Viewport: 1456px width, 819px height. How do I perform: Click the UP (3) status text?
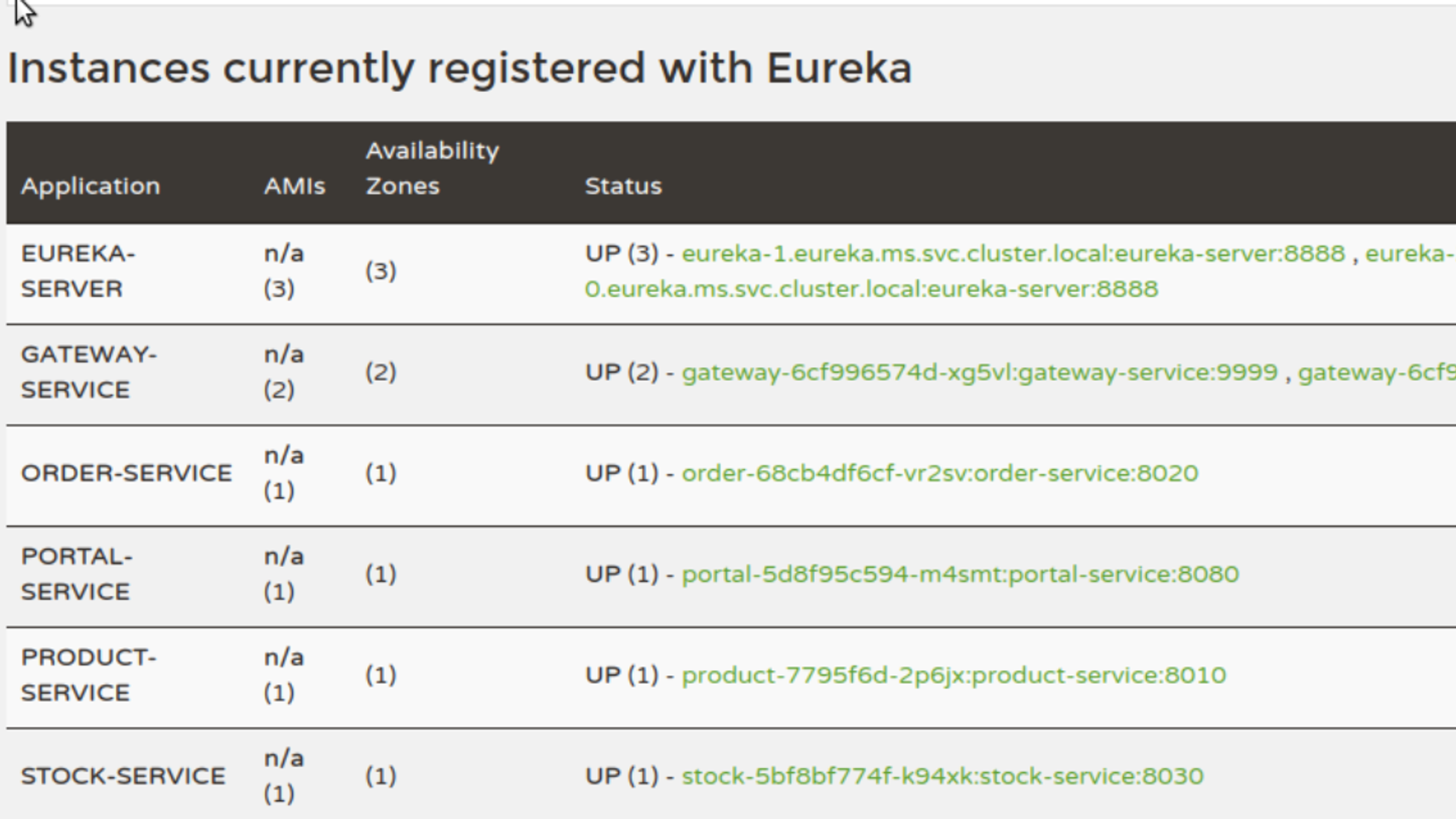622,254
